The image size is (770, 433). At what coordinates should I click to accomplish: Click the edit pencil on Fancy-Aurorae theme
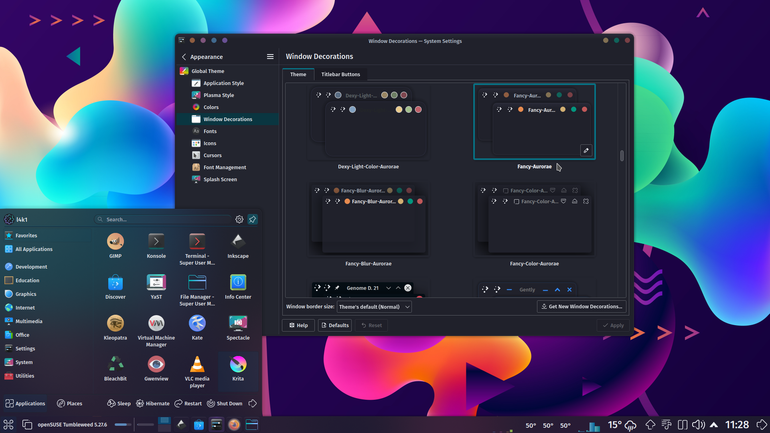(x=586, y=151)
